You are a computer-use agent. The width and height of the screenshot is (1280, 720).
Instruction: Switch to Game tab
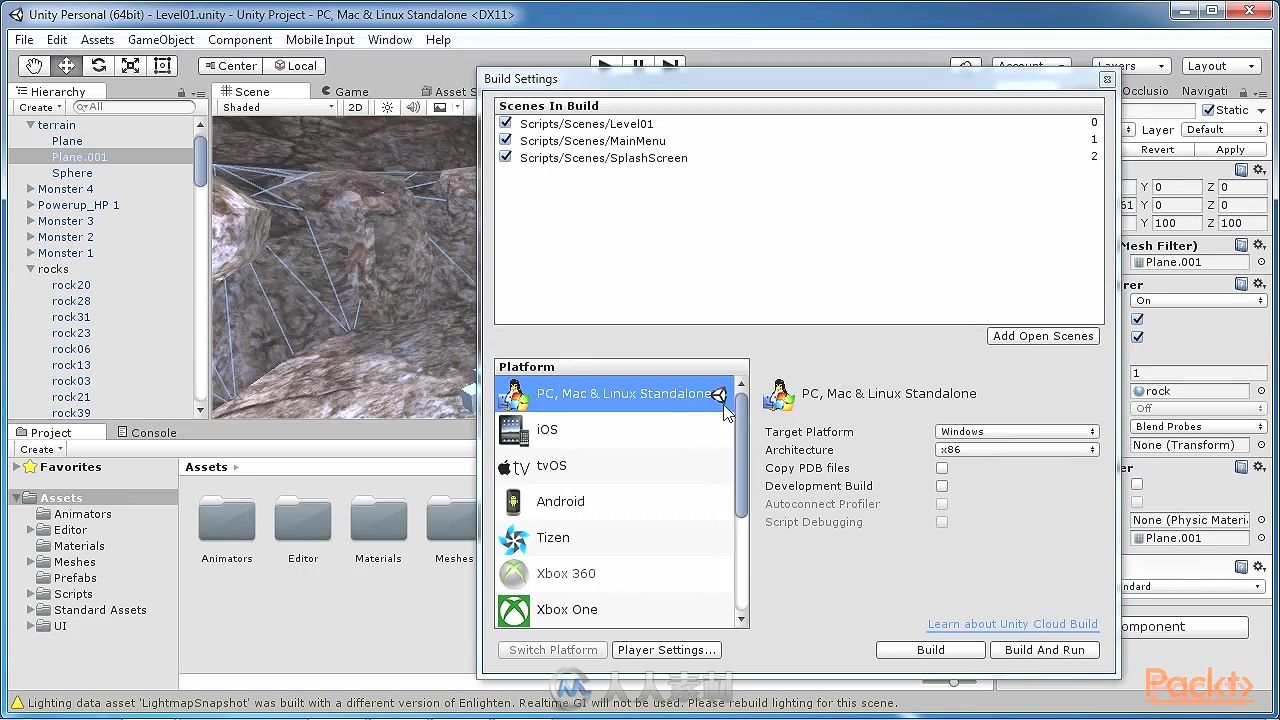(344, 91)
